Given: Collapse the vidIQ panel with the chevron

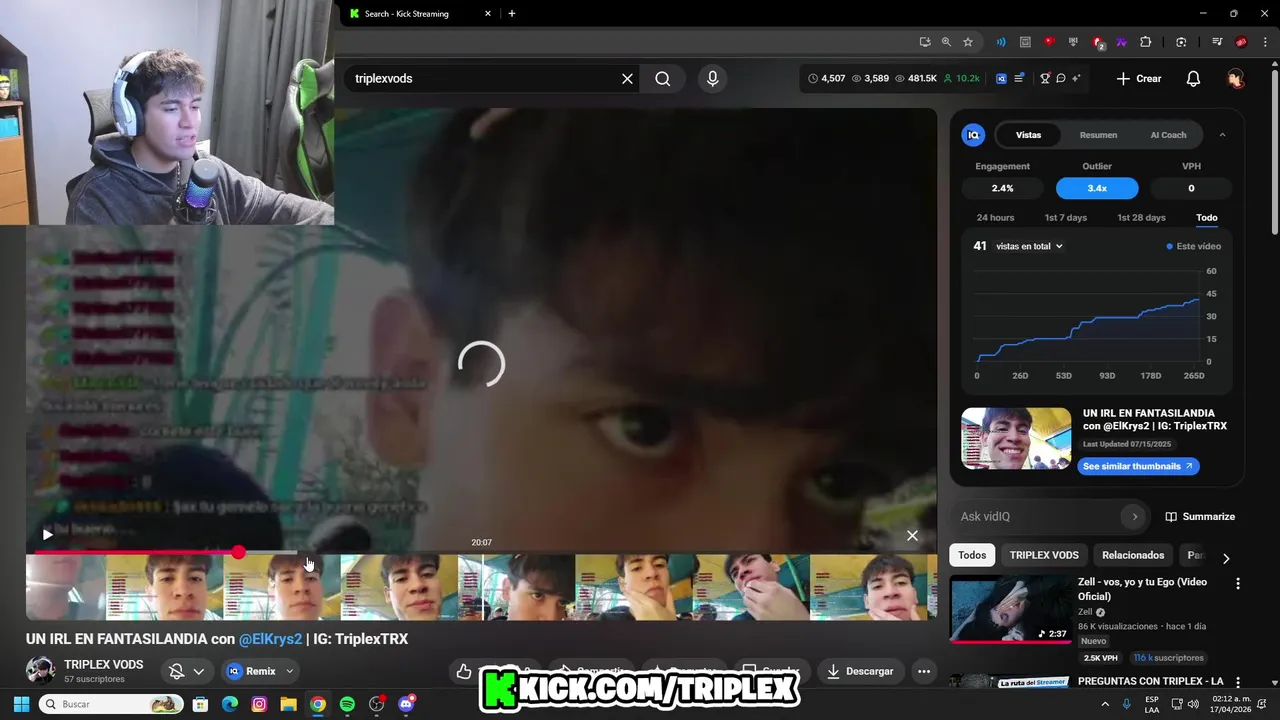Looking at the screenshot, I should coord(1222,135).
